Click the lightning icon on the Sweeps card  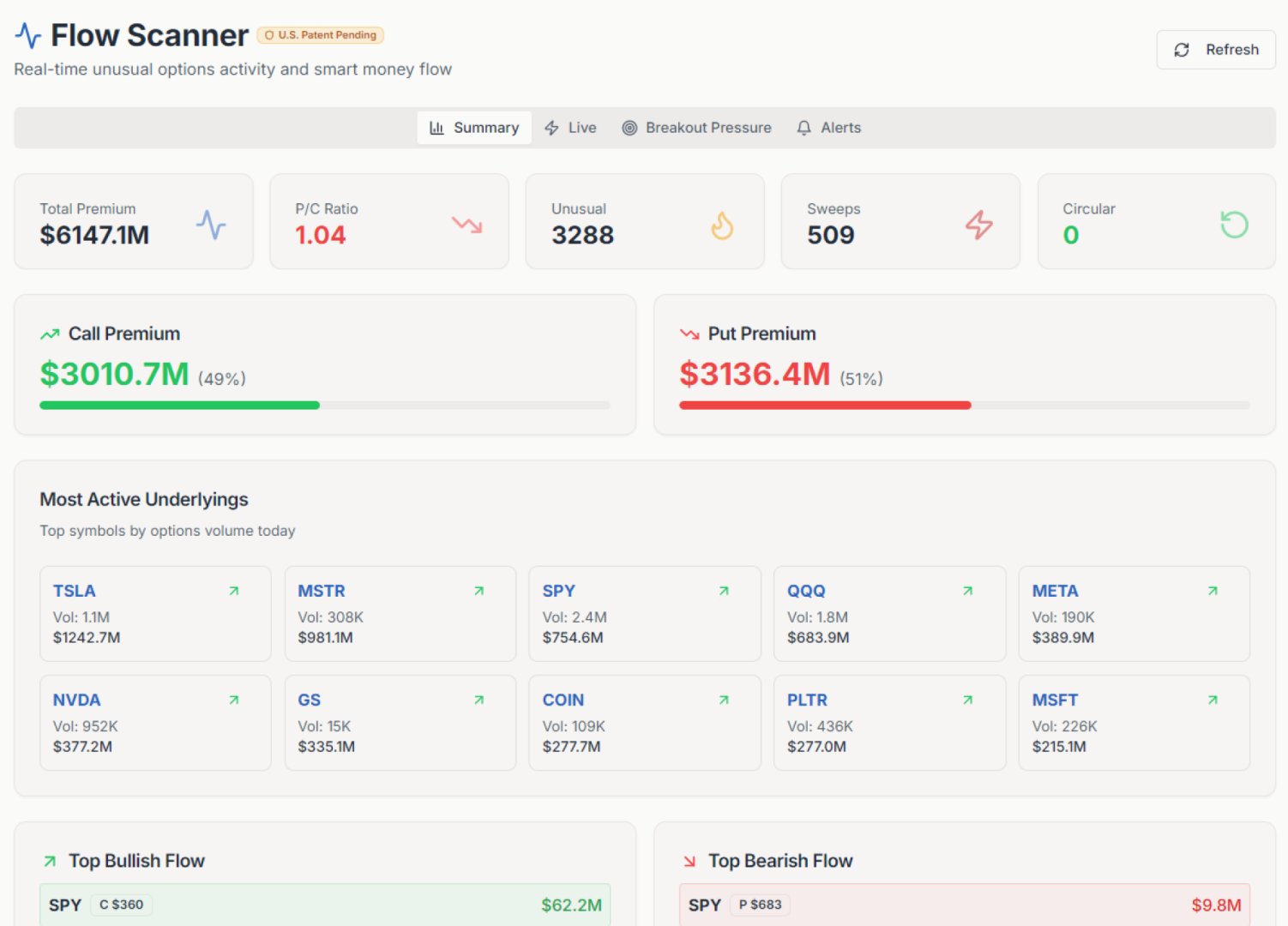click(978, 225)
